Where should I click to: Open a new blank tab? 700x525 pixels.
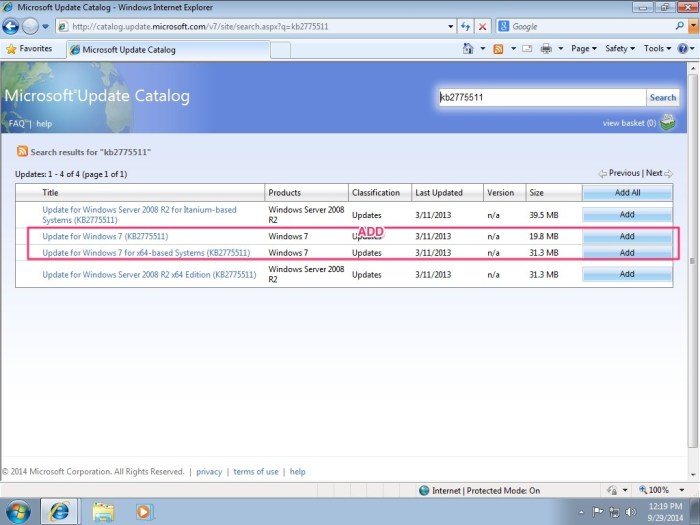280,50
